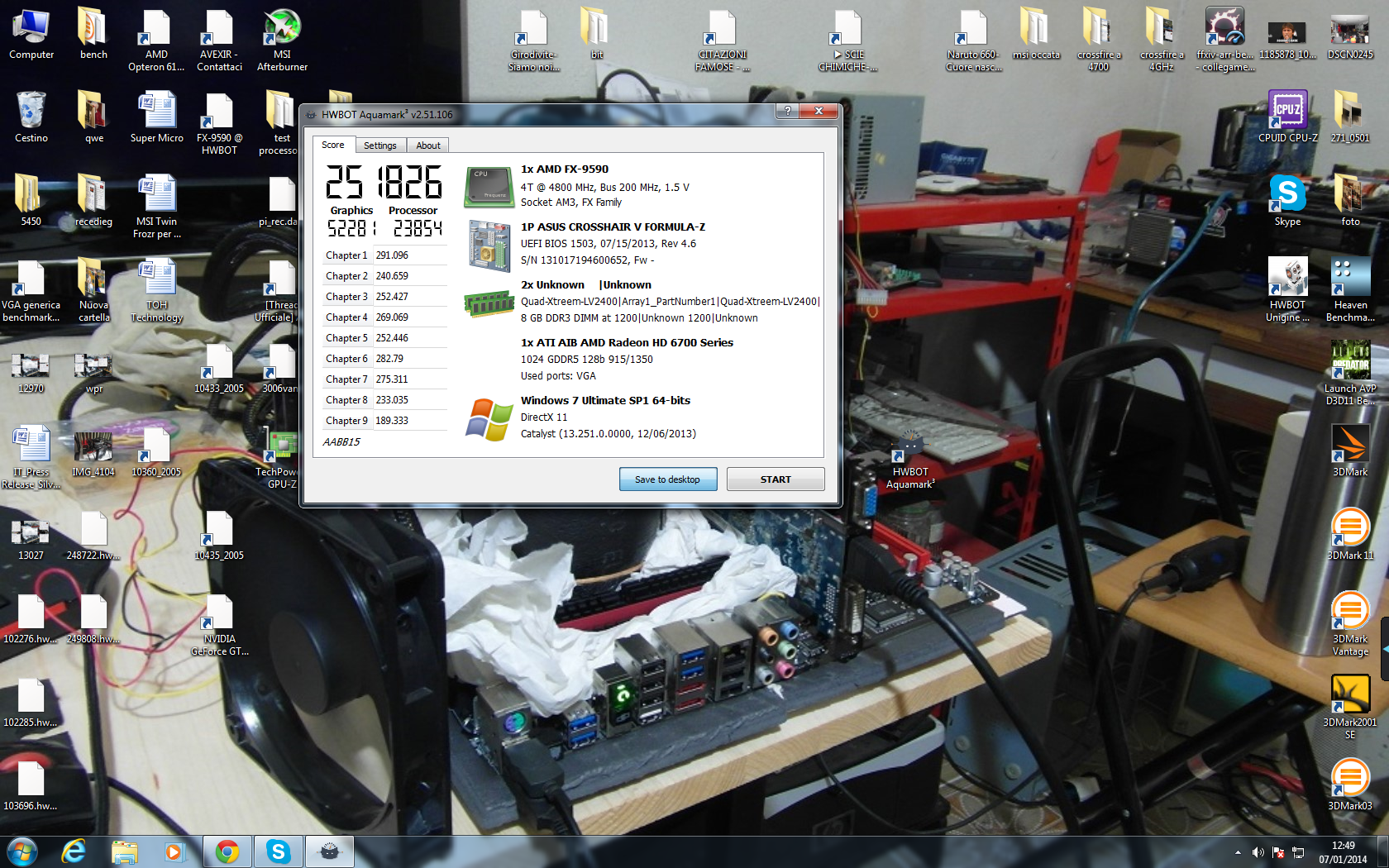Launch Internet Explorer from the taskbar
1389x868 pixels.
coord(74,851)
